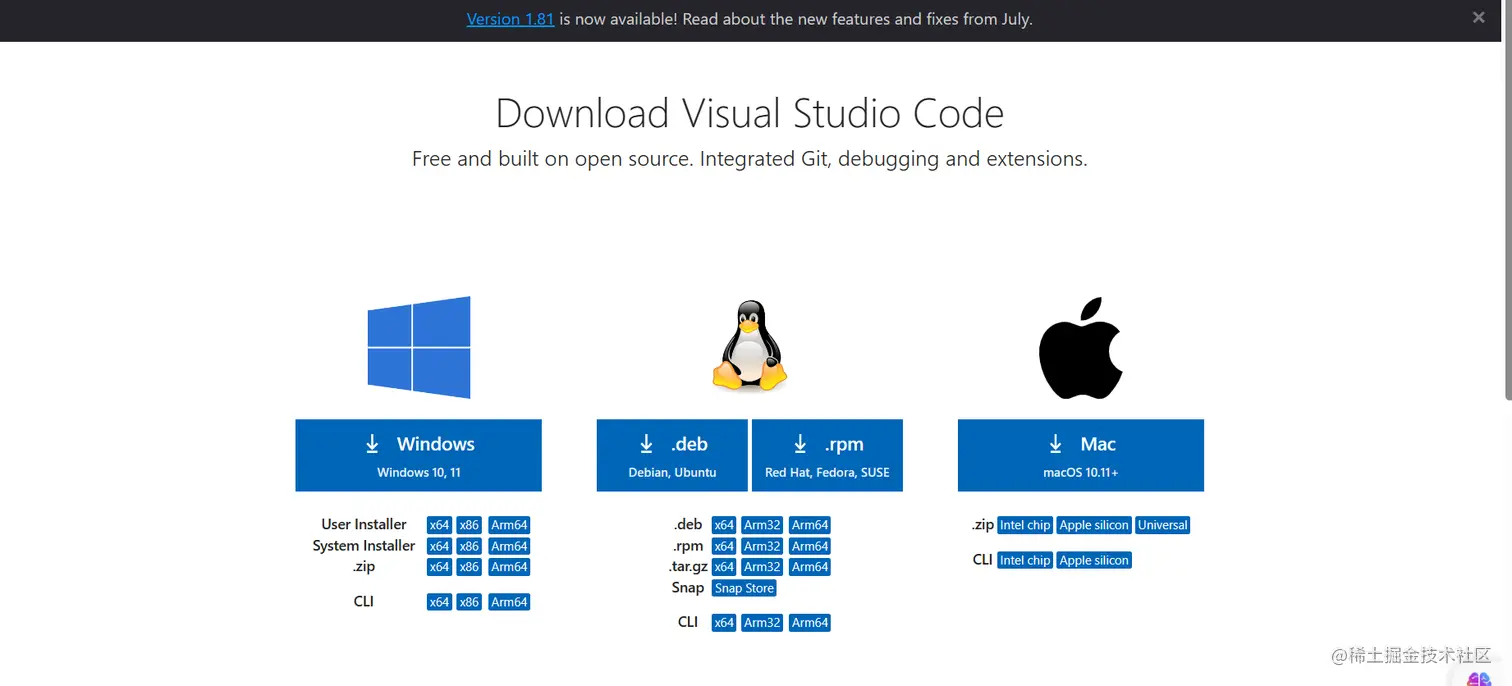
Task: Click the 'Download Visual Studio Code' heading
Action: tap(750, 113)
